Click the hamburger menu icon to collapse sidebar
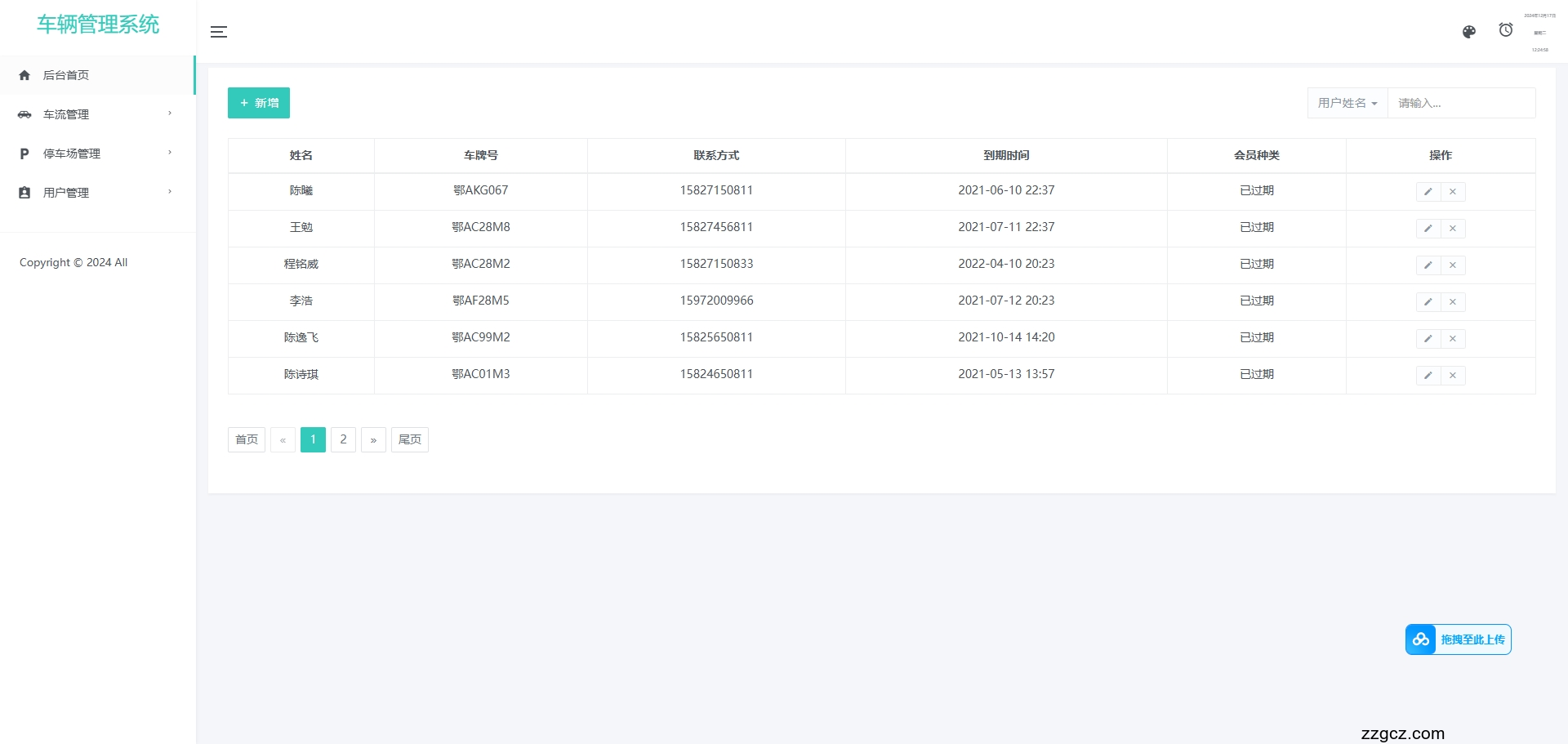The width and height of the screenshot is (1568, 744). (218, 32)
